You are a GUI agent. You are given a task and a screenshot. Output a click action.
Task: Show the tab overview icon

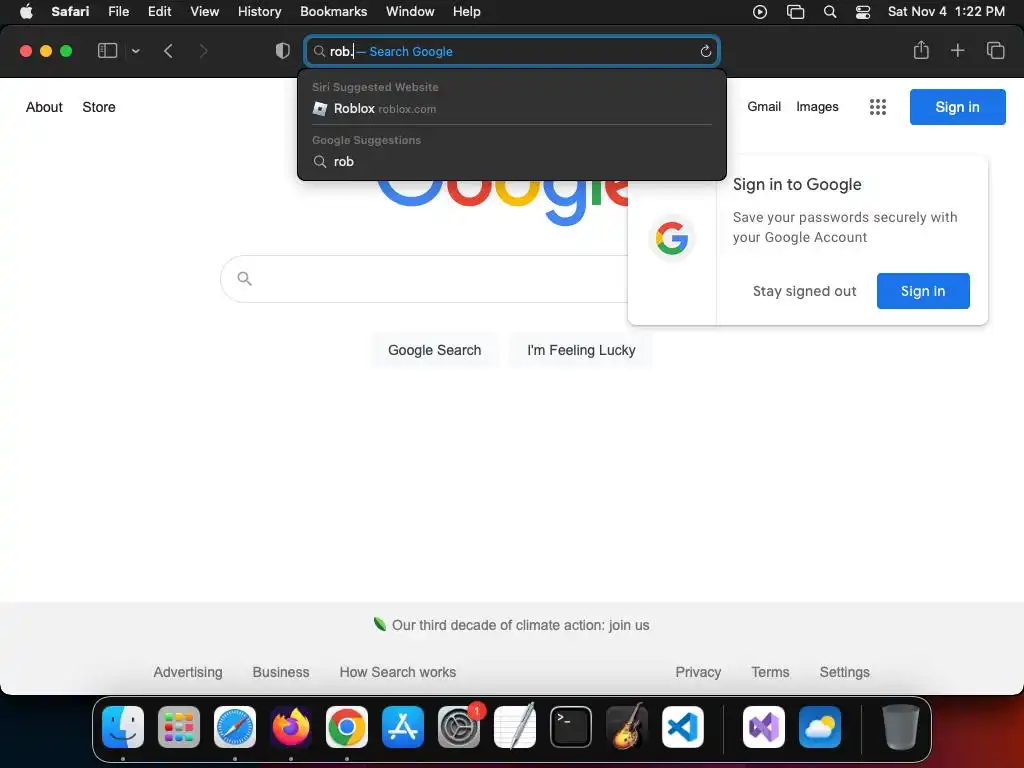[x=995, y=51]
